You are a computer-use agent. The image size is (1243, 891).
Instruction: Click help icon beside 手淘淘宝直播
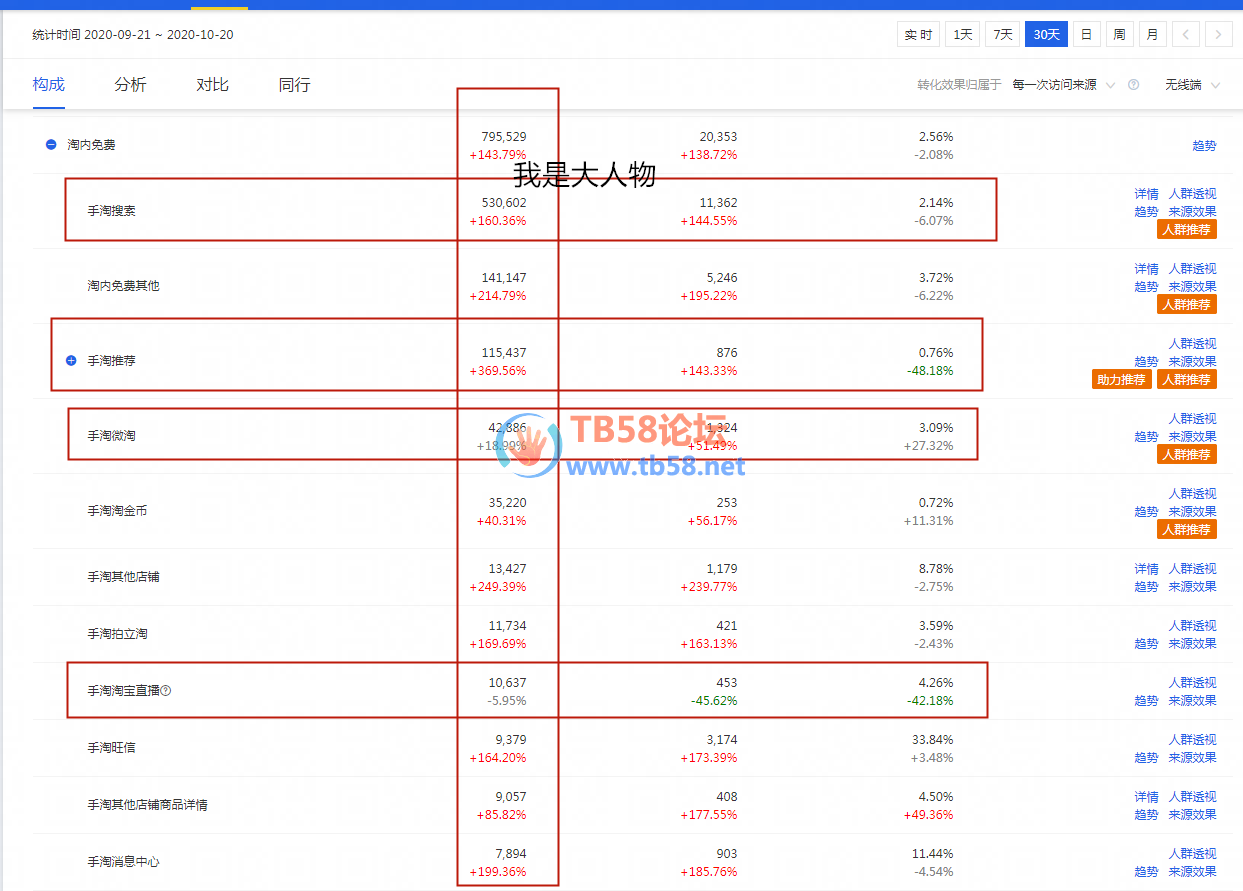click(x=166, y=691)
